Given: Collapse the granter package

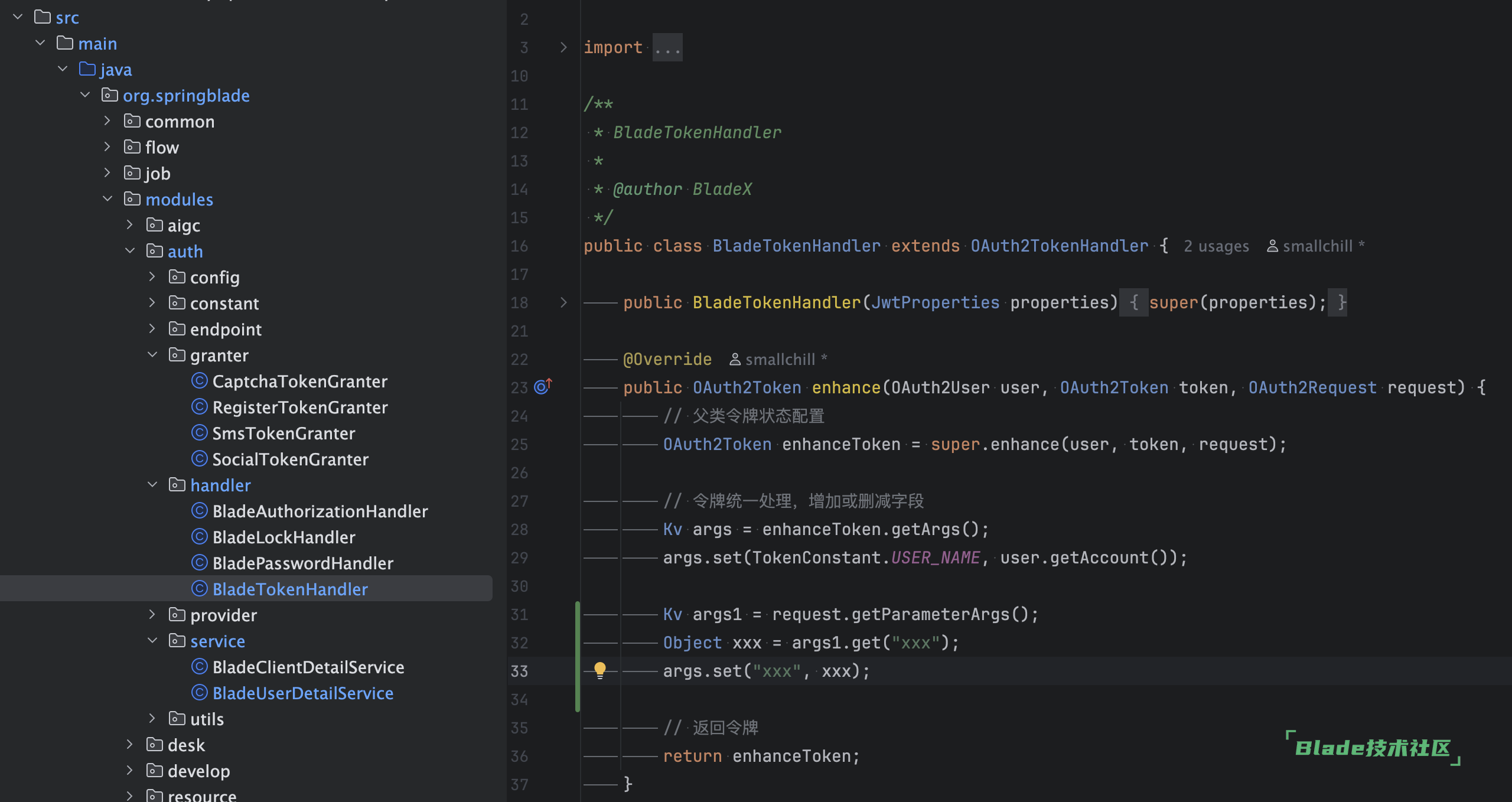Looking at the screenshot, I should click(152, 355).
